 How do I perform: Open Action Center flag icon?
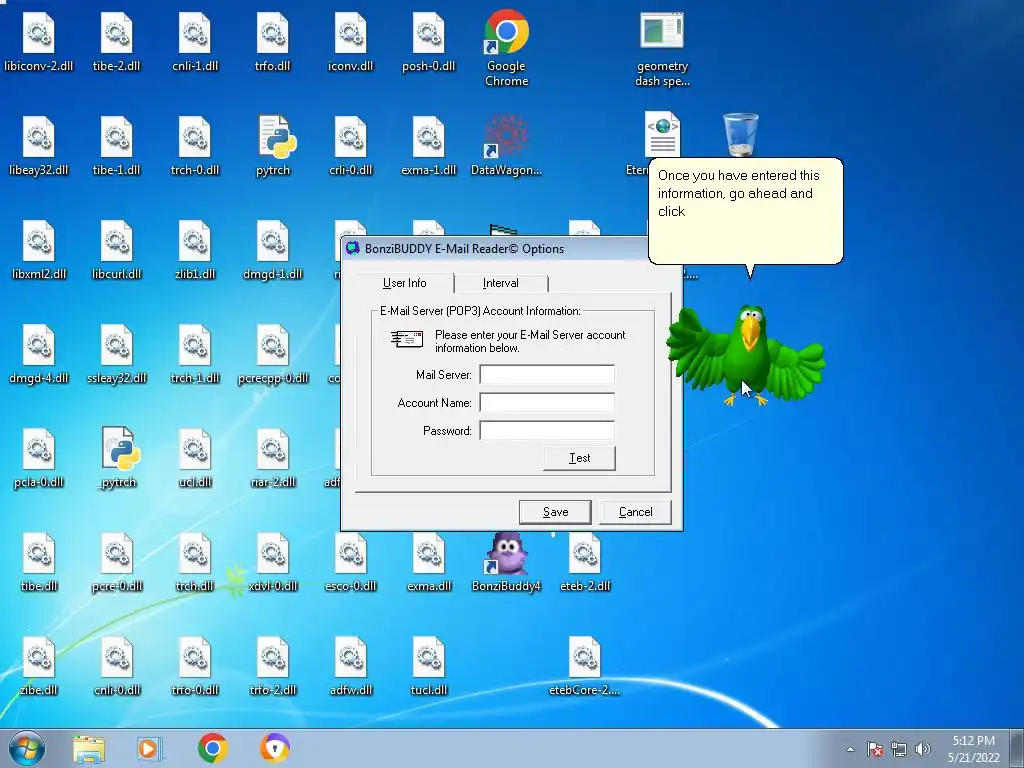coord(875,750)
